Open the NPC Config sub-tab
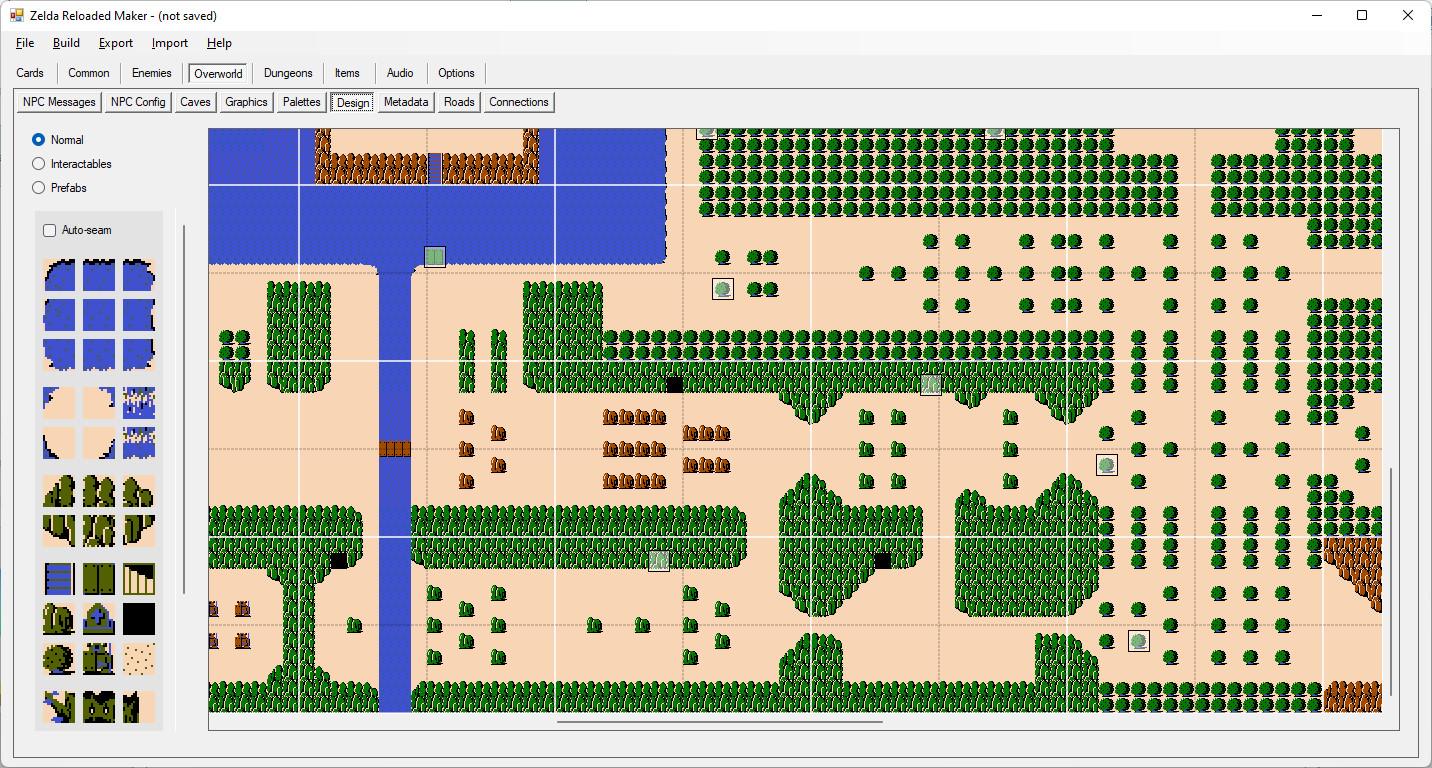Screen dimensions: 1432x768 tap(138, 102)
